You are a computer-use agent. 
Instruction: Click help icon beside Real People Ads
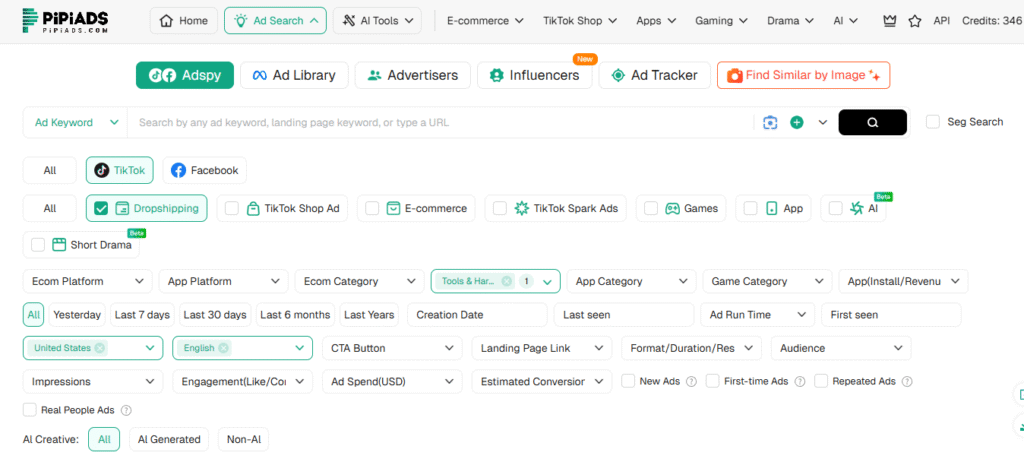127,410
